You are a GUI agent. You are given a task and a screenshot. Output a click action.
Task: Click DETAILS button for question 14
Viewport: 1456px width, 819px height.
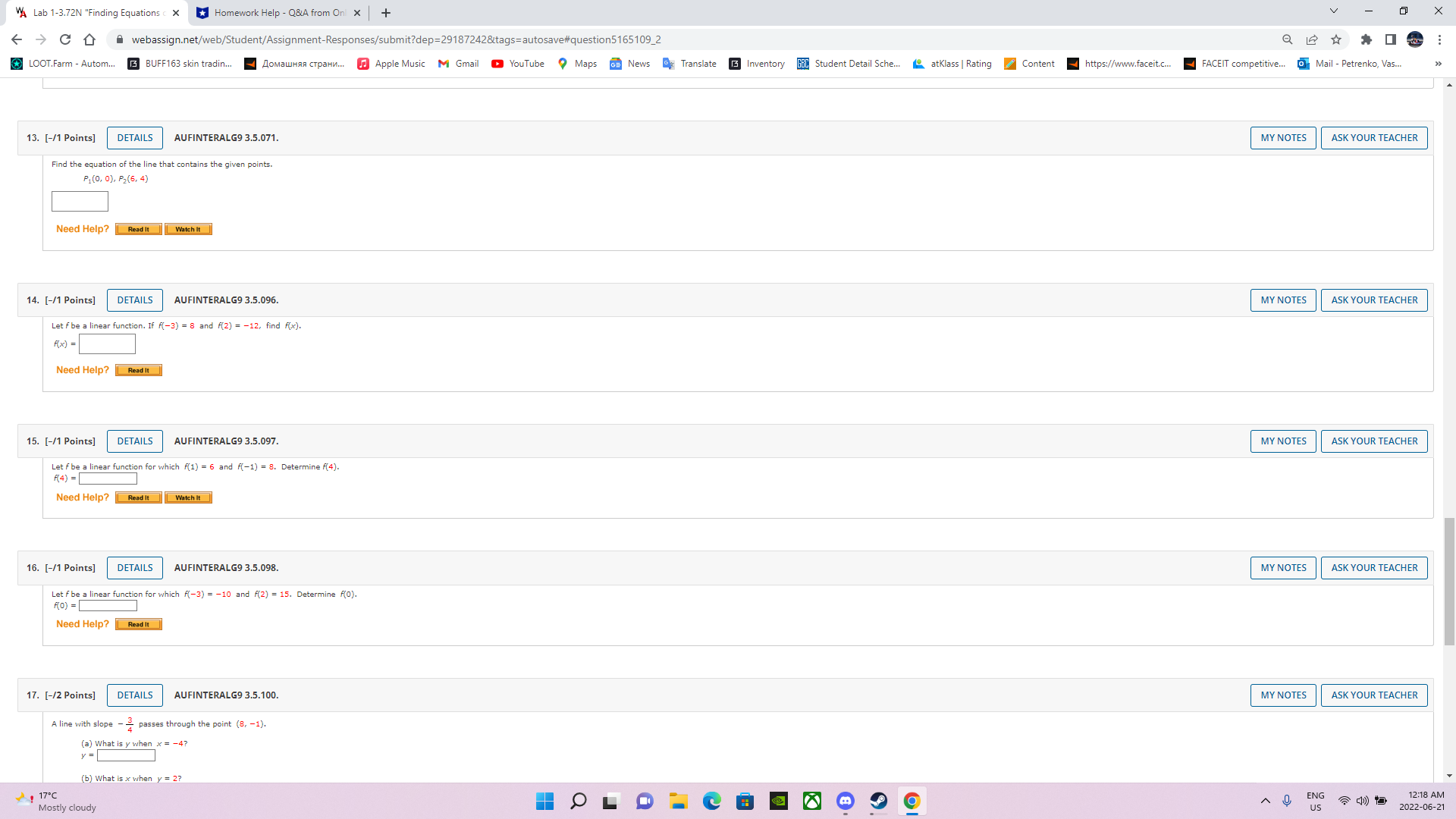(x=134, y=300)
